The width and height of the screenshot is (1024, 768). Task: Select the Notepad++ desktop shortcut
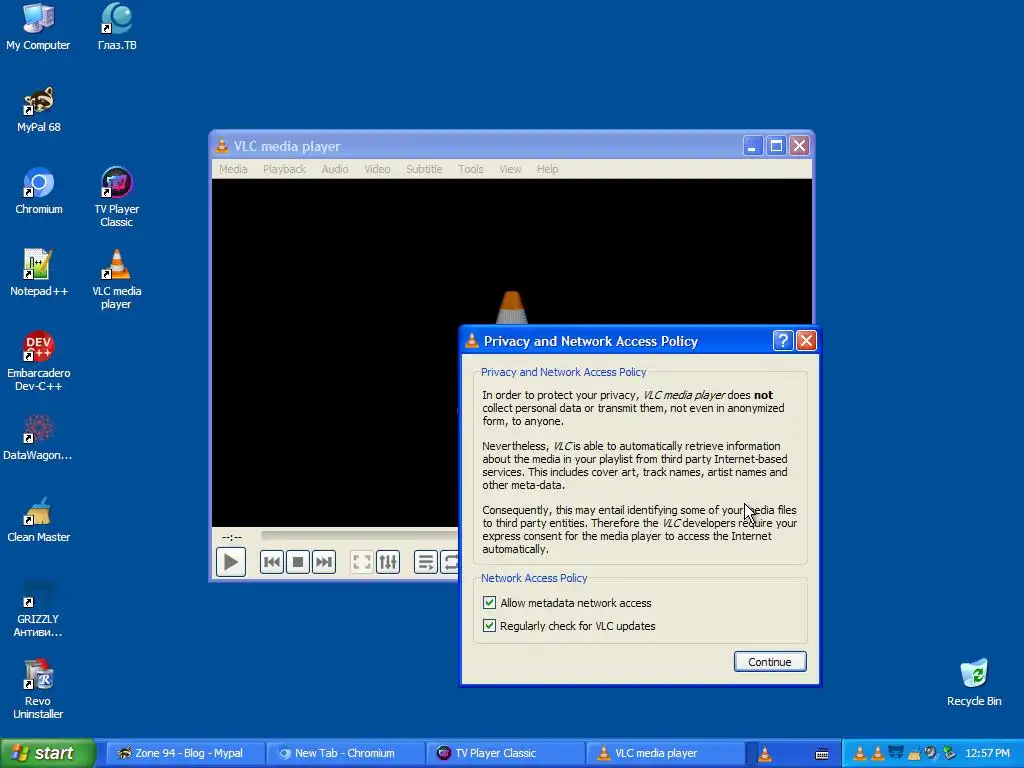pos(39,273)
